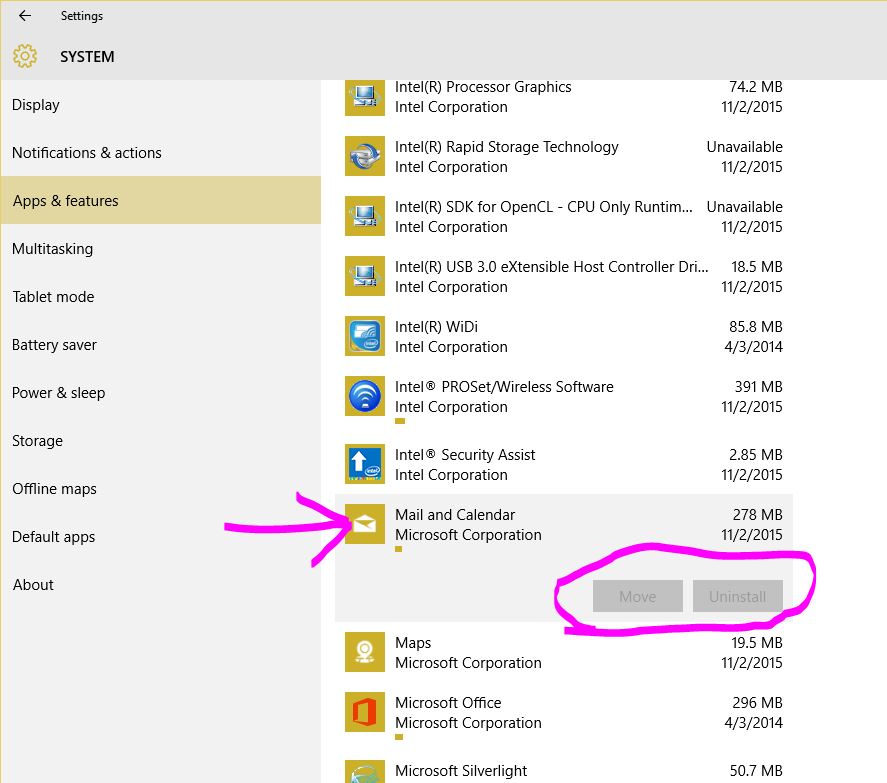887x783 pixels.
Task: Click the Intel SDK for OpenCL icon
Action: tap(365, 216)
